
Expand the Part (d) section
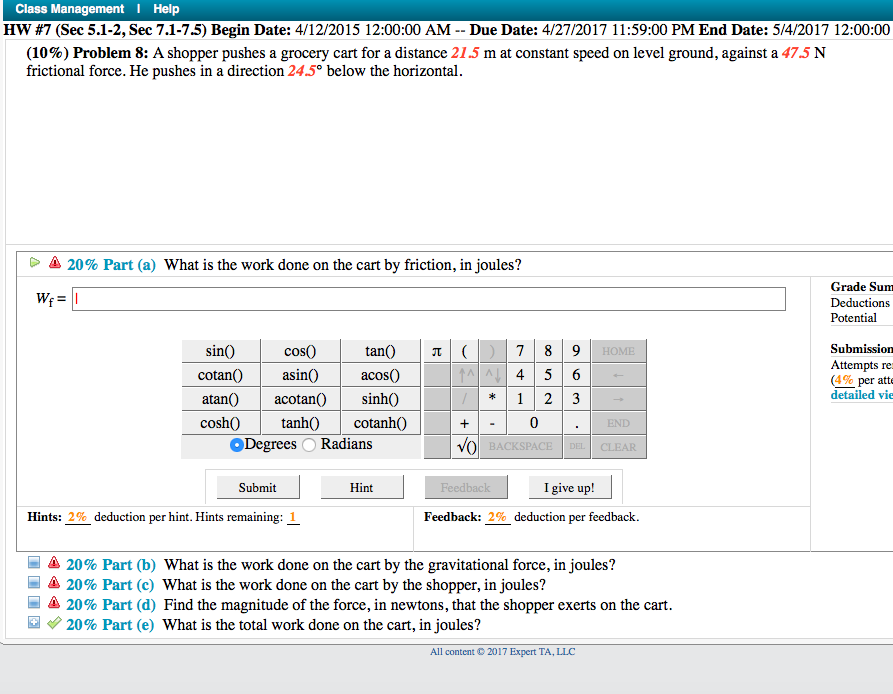[33, 602]
